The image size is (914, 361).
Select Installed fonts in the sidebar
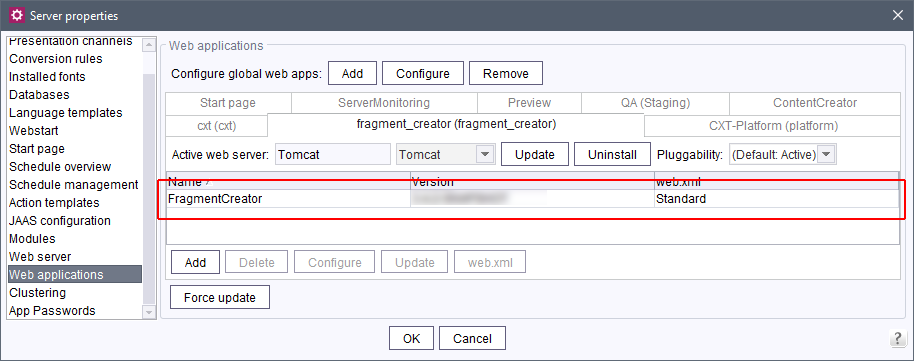click(x=75, y=77)
